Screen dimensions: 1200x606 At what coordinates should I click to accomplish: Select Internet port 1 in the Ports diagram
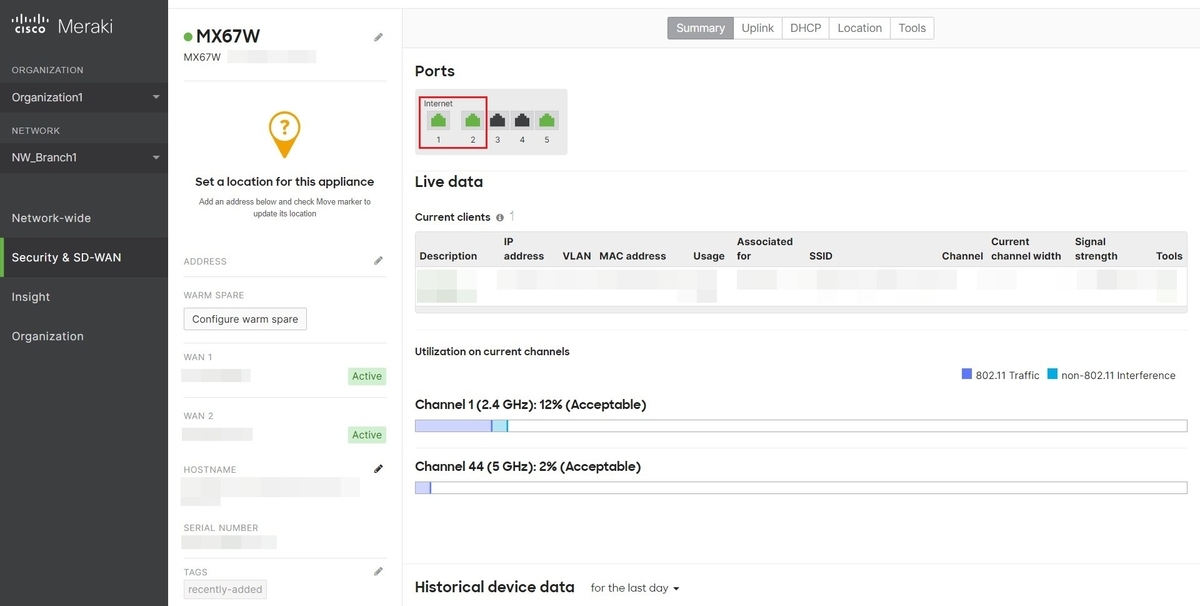[438, 120]
